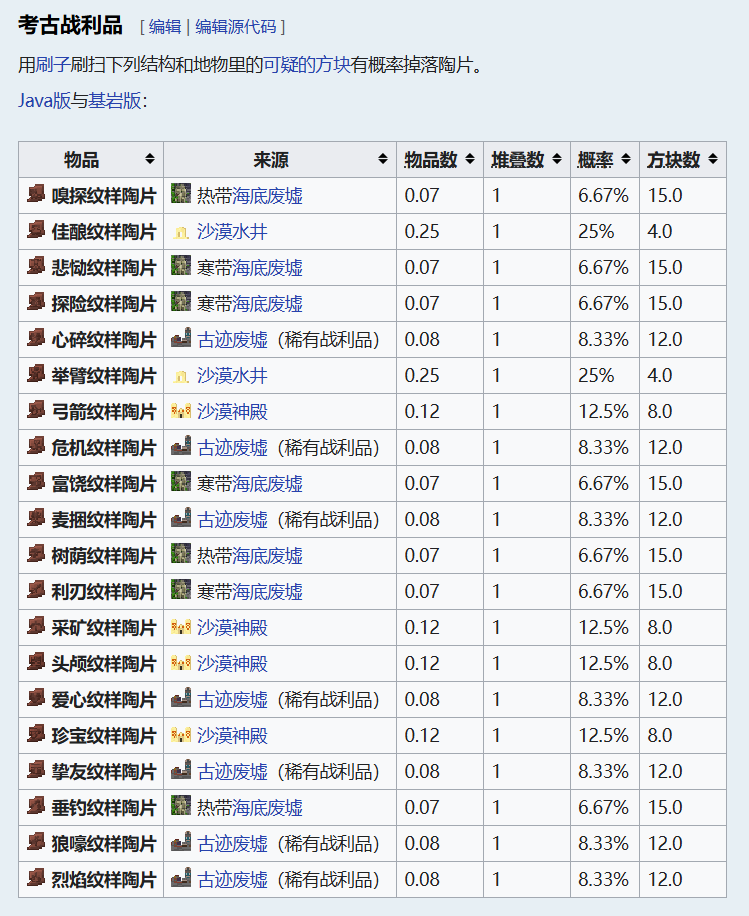Click 12.5% probability in 头颅纹样陶片 row
This screenshot has height=916, width=749.
click(604, 663)
